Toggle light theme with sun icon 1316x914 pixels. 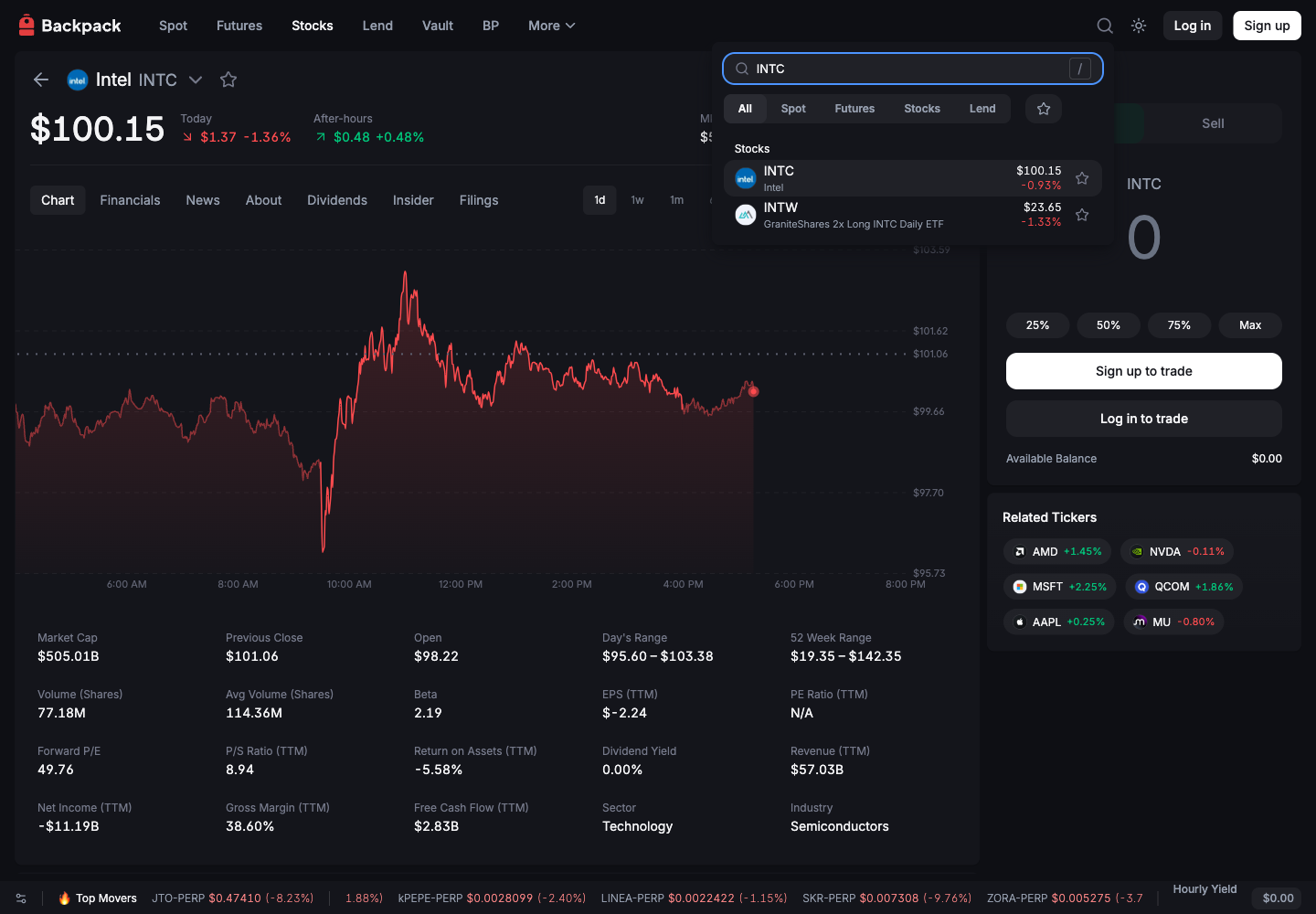1139,26
